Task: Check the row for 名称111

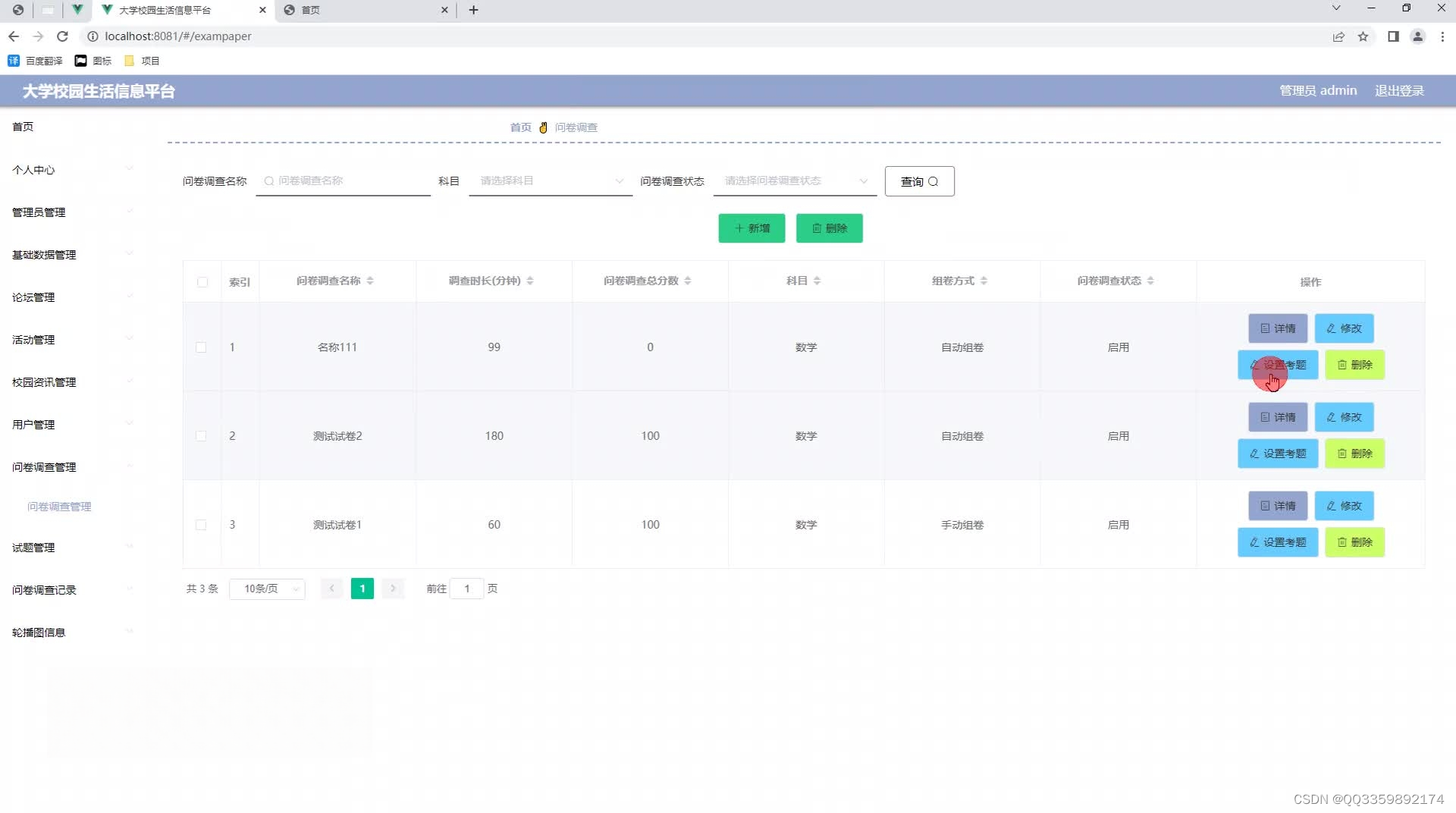Action: point(201,347)
